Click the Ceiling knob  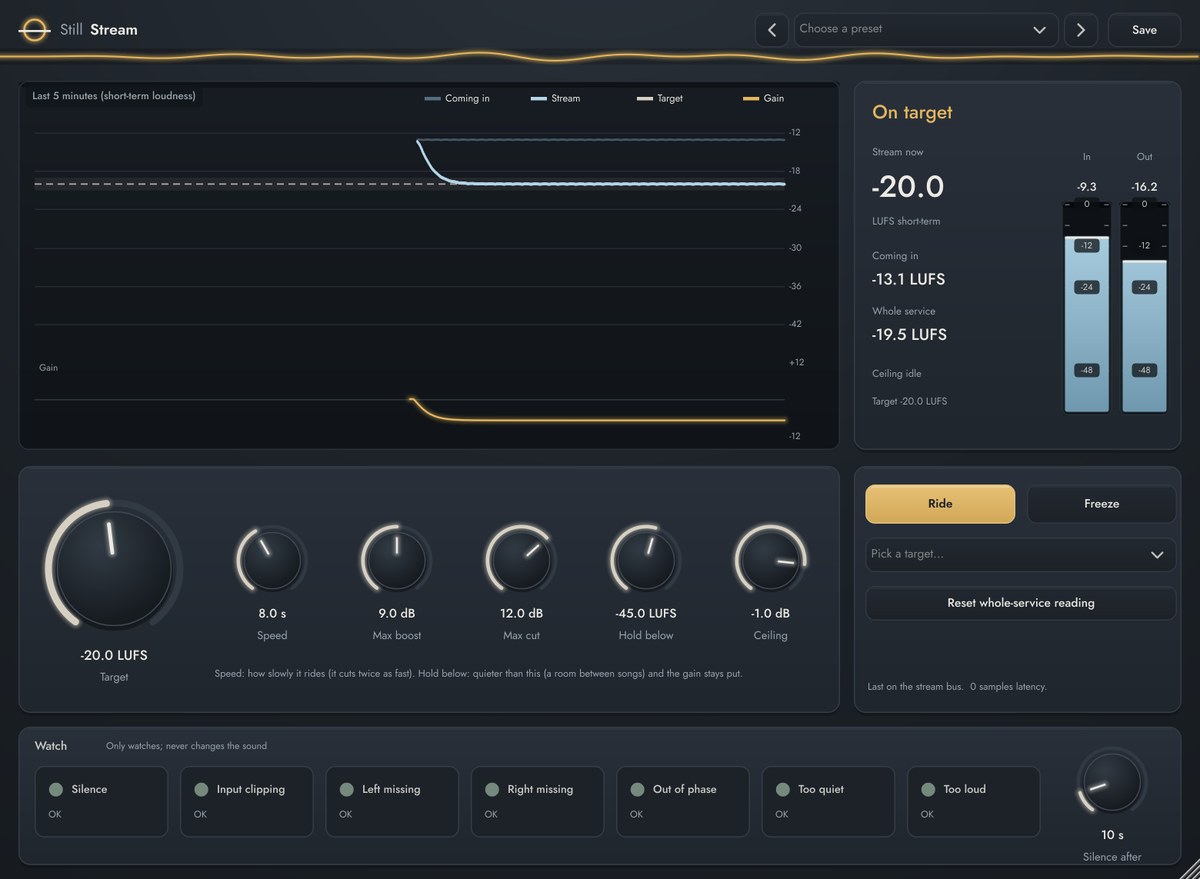(771, 561)
